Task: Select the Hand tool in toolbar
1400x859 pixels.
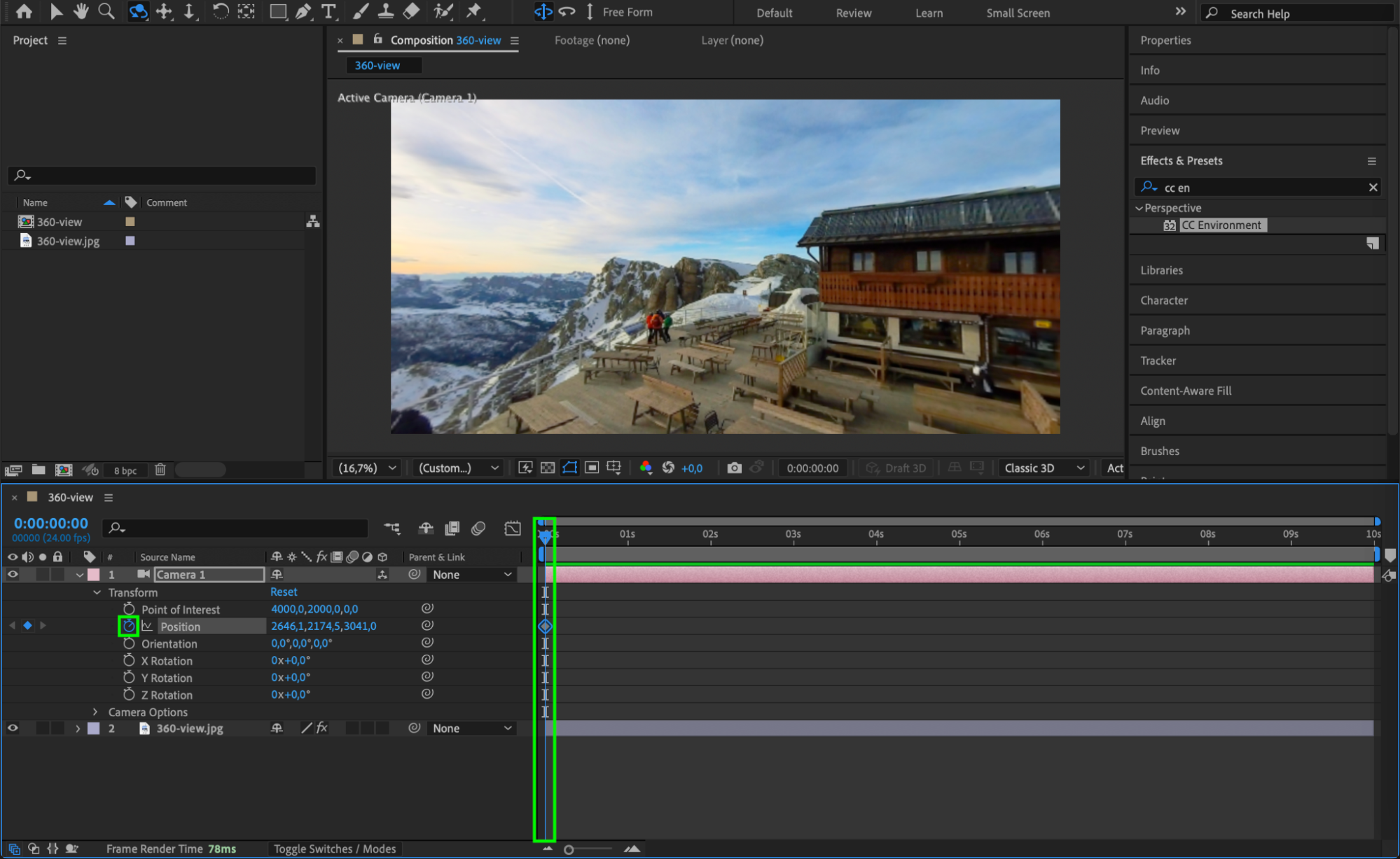Action: click(81, 11)
